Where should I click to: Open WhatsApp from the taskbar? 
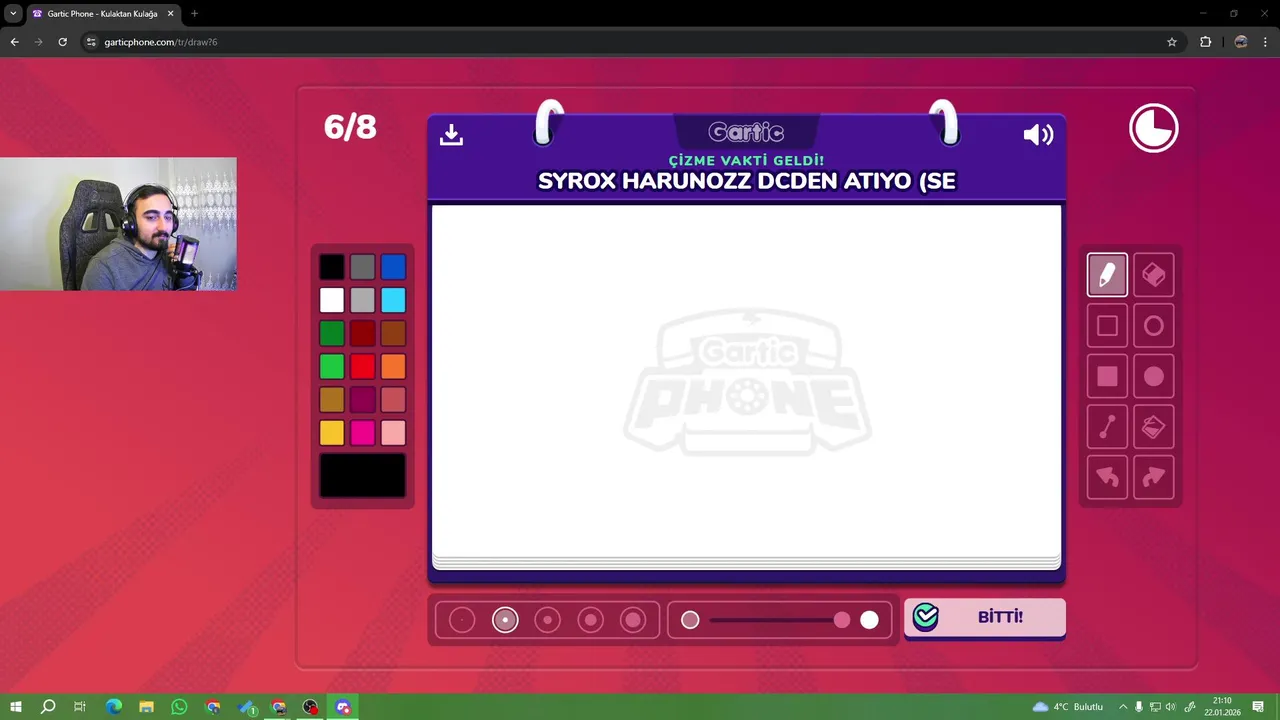179,707
